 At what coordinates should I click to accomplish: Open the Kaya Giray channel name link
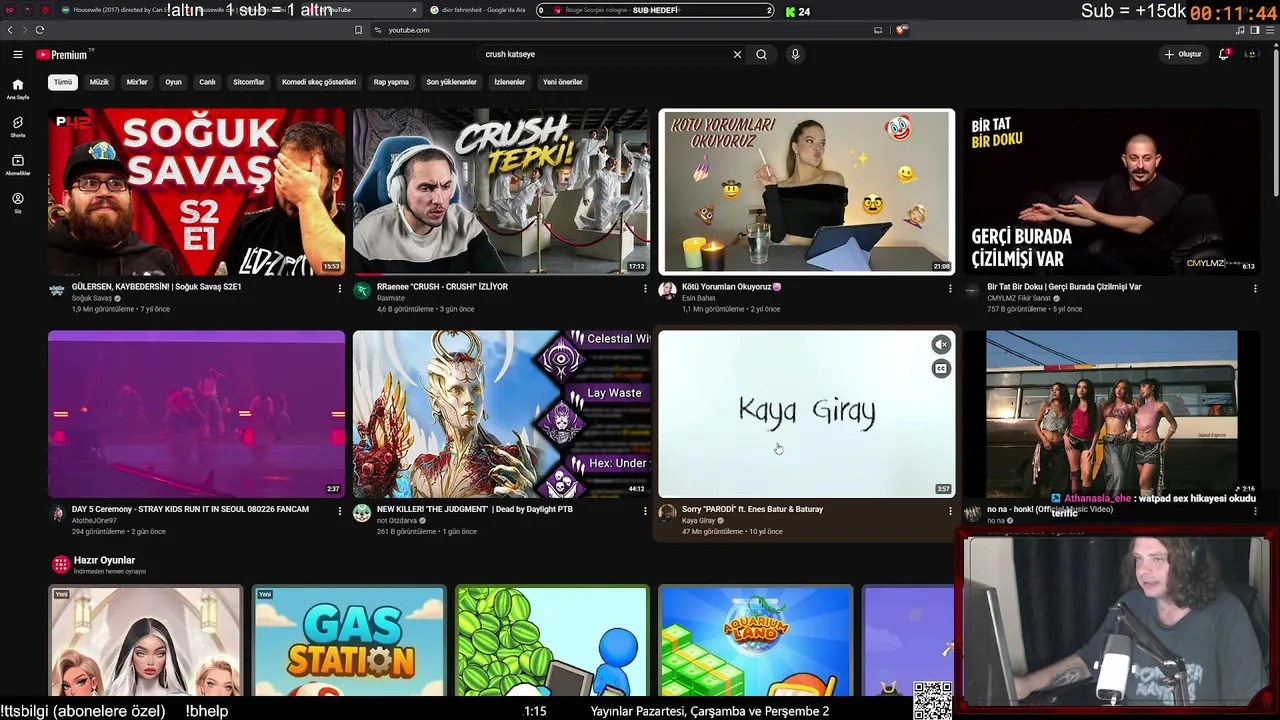(698, 521)
